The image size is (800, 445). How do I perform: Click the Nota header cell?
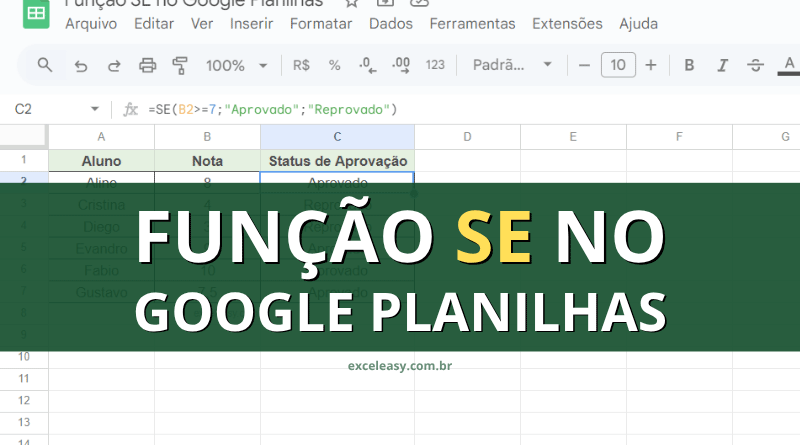207,161
